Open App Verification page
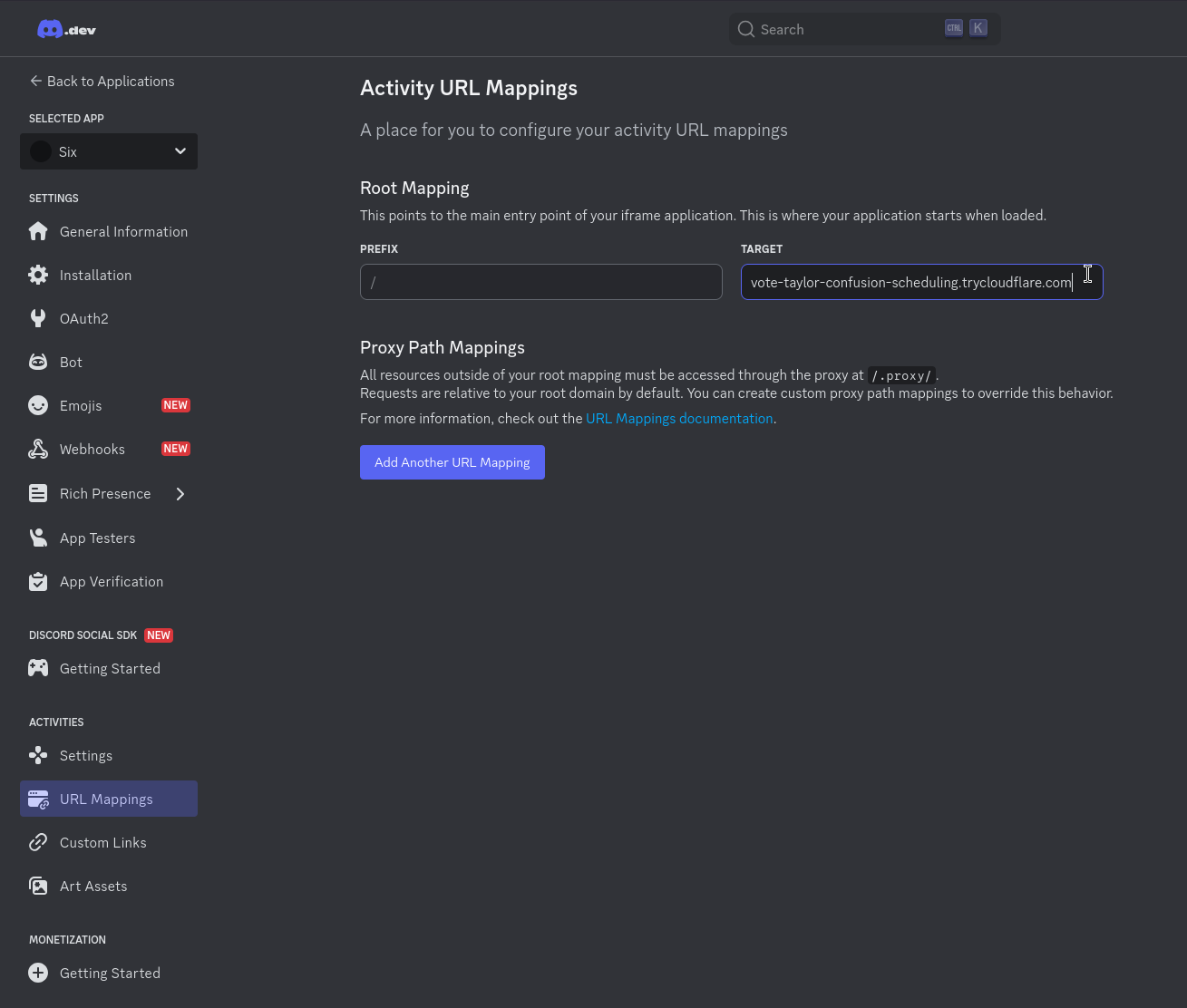 (111, 582)
